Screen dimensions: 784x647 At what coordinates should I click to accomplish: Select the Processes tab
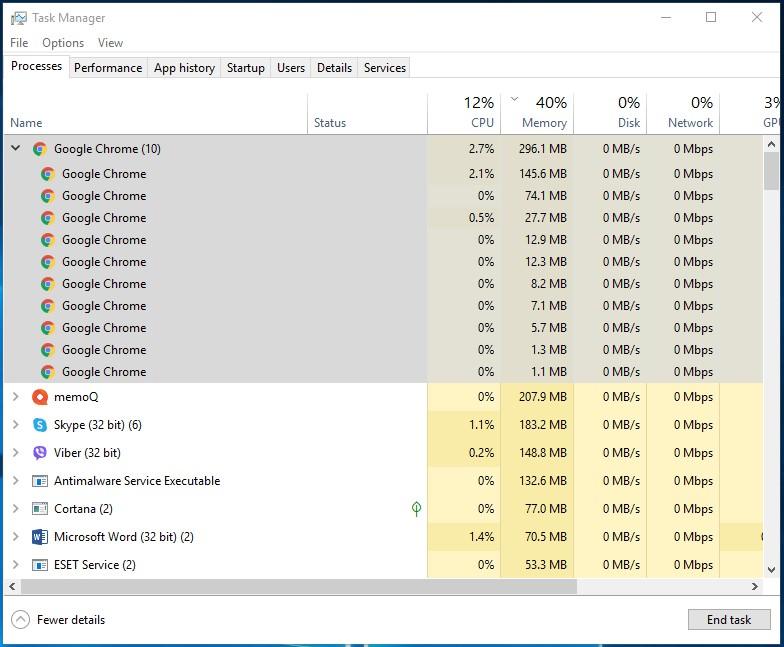pos(36,66)
